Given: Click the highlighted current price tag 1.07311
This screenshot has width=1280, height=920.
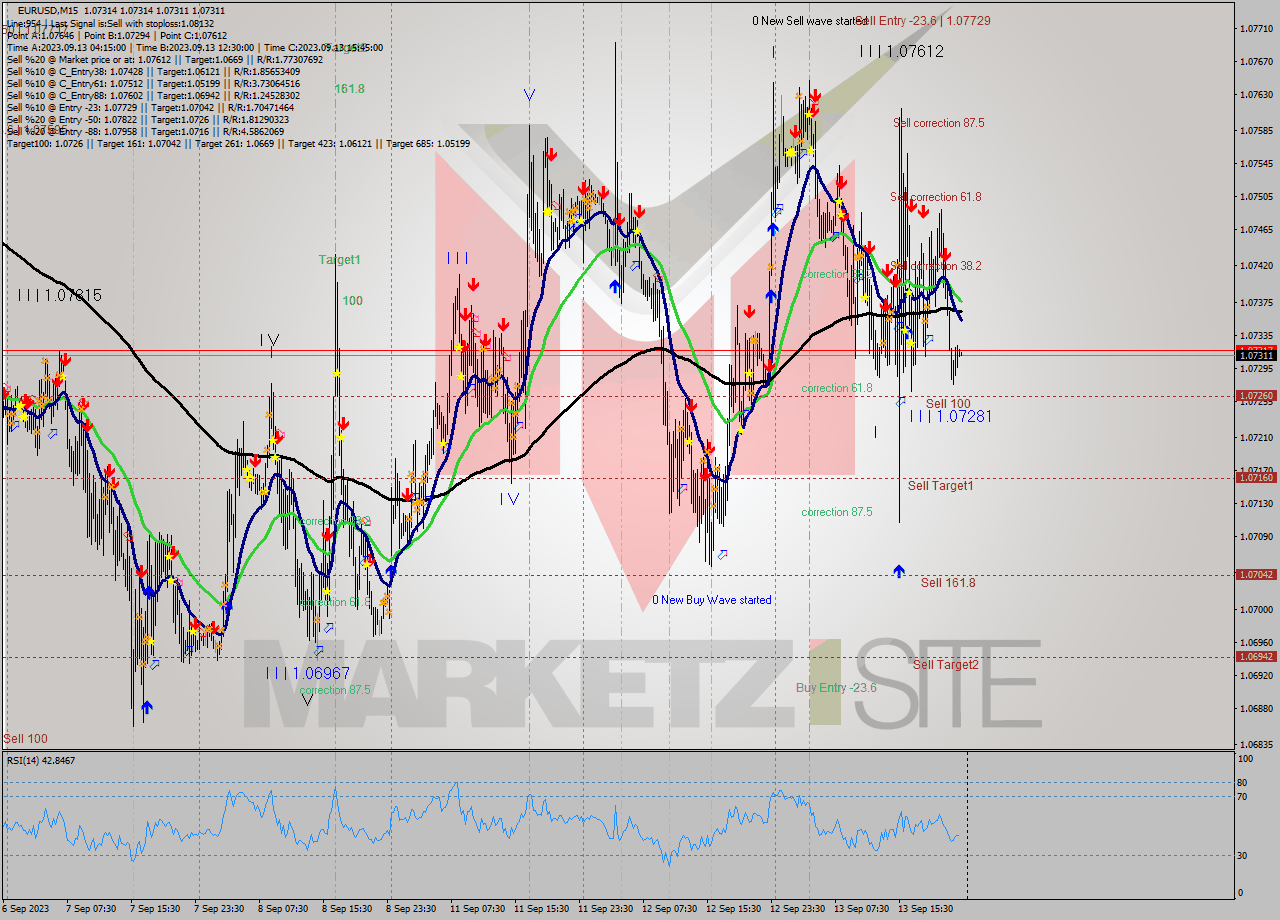Looking at the screenshot, I should click(x=1256, y=355).
